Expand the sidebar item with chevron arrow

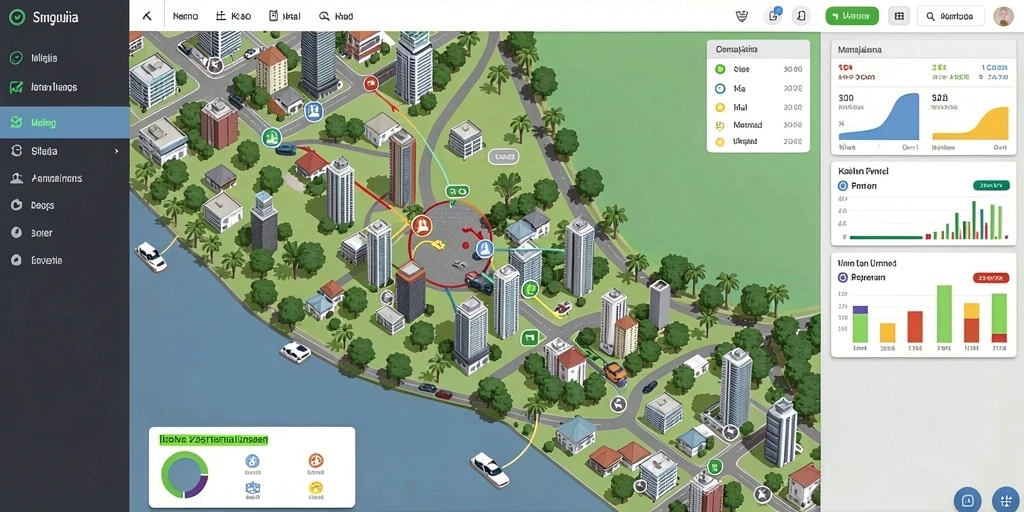point(64,151)
